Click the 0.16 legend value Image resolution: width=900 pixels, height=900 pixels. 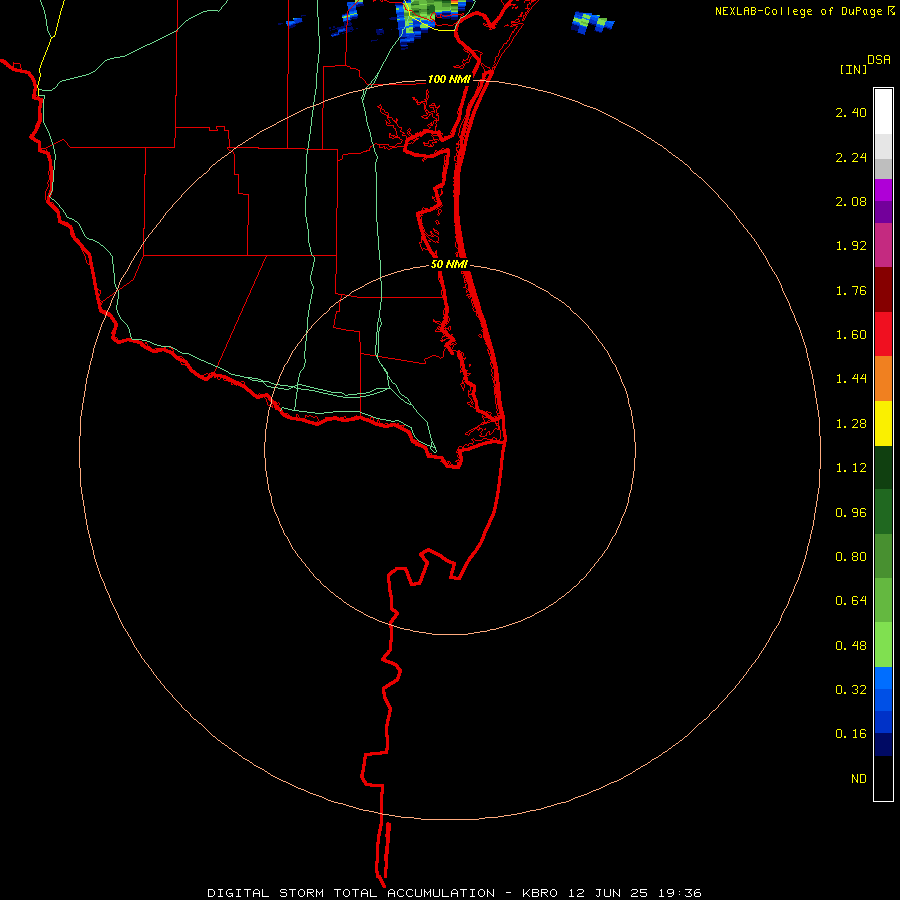(851, 734)
